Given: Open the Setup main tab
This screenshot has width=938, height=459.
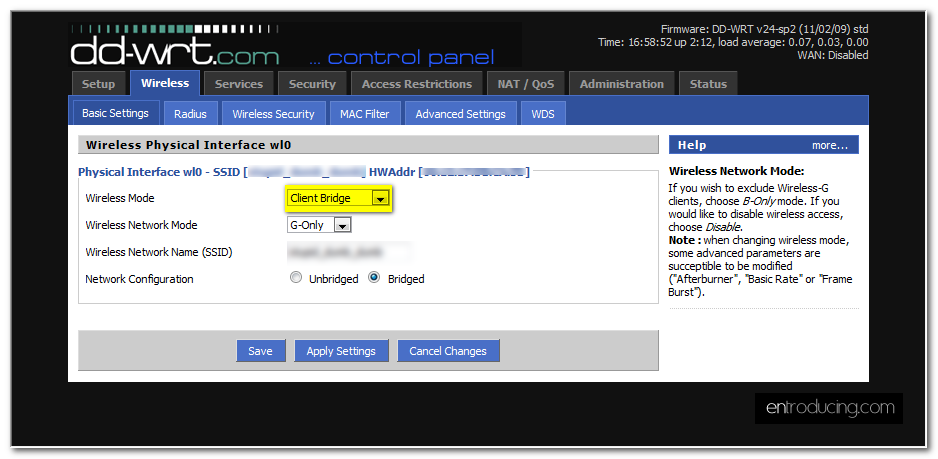Looking at the screenshot, I should (x=98, y=84).
